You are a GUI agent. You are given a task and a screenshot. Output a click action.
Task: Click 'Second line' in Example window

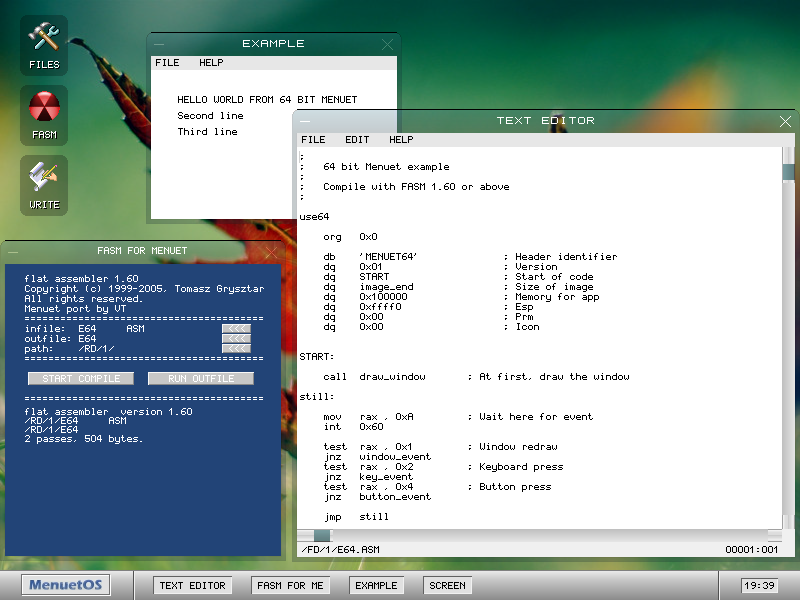pyautogui.click(x=210, y=116)
